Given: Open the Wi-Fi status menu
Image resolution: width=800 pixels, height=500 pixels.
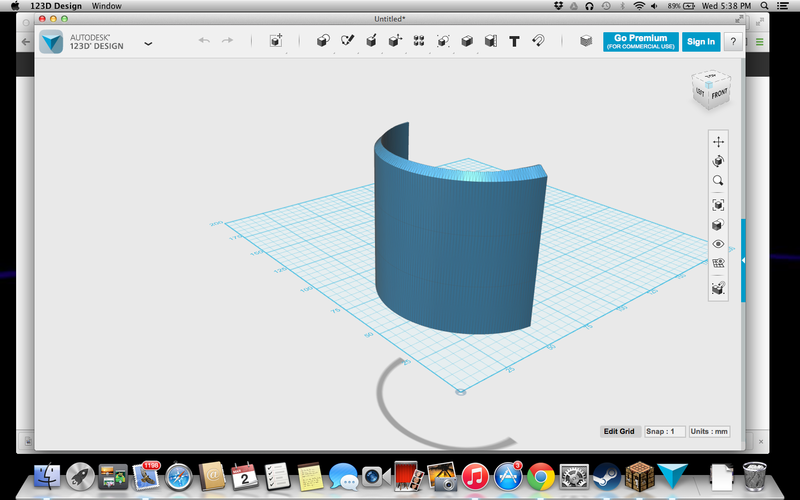Looking at the screenshot, I should (x=638, y=6).
